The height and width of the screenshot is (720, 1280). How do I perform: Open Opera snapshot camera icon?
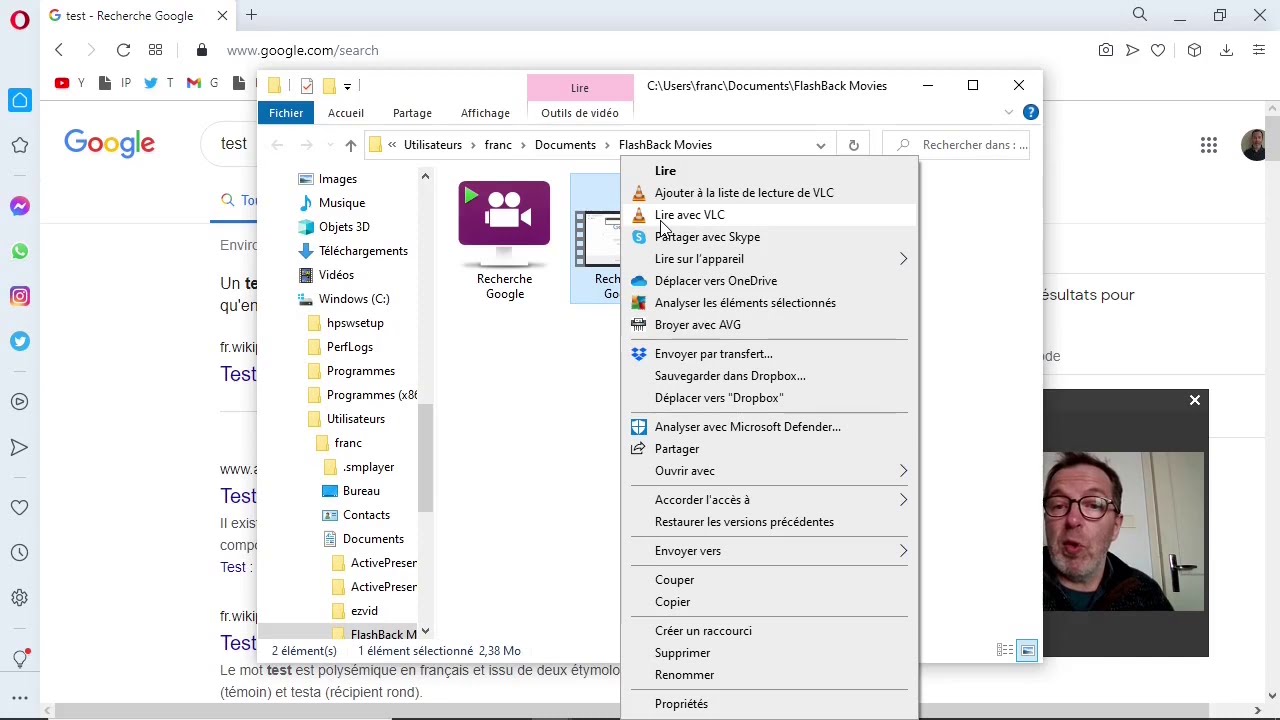click(x=1105, y=50)
